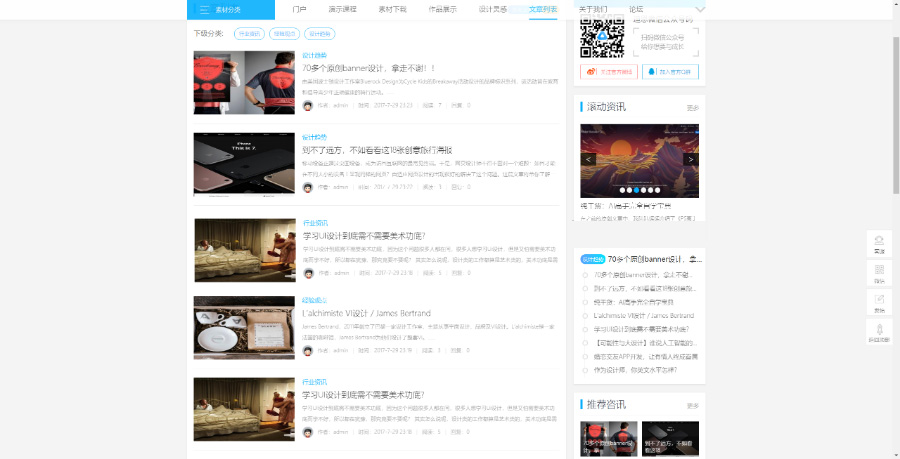Click previous arrow on 滚动资讯 carousel
Image resolution: width=900 pixels, height=459 pixels.
(x=588, y=160)
